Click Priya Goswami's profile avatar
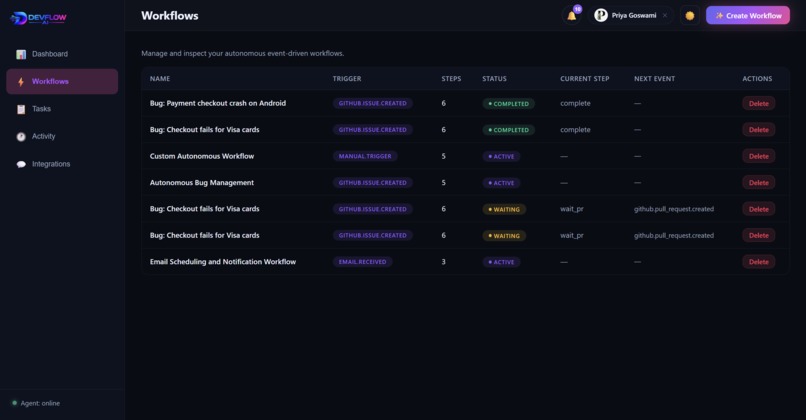 (600, 15)
